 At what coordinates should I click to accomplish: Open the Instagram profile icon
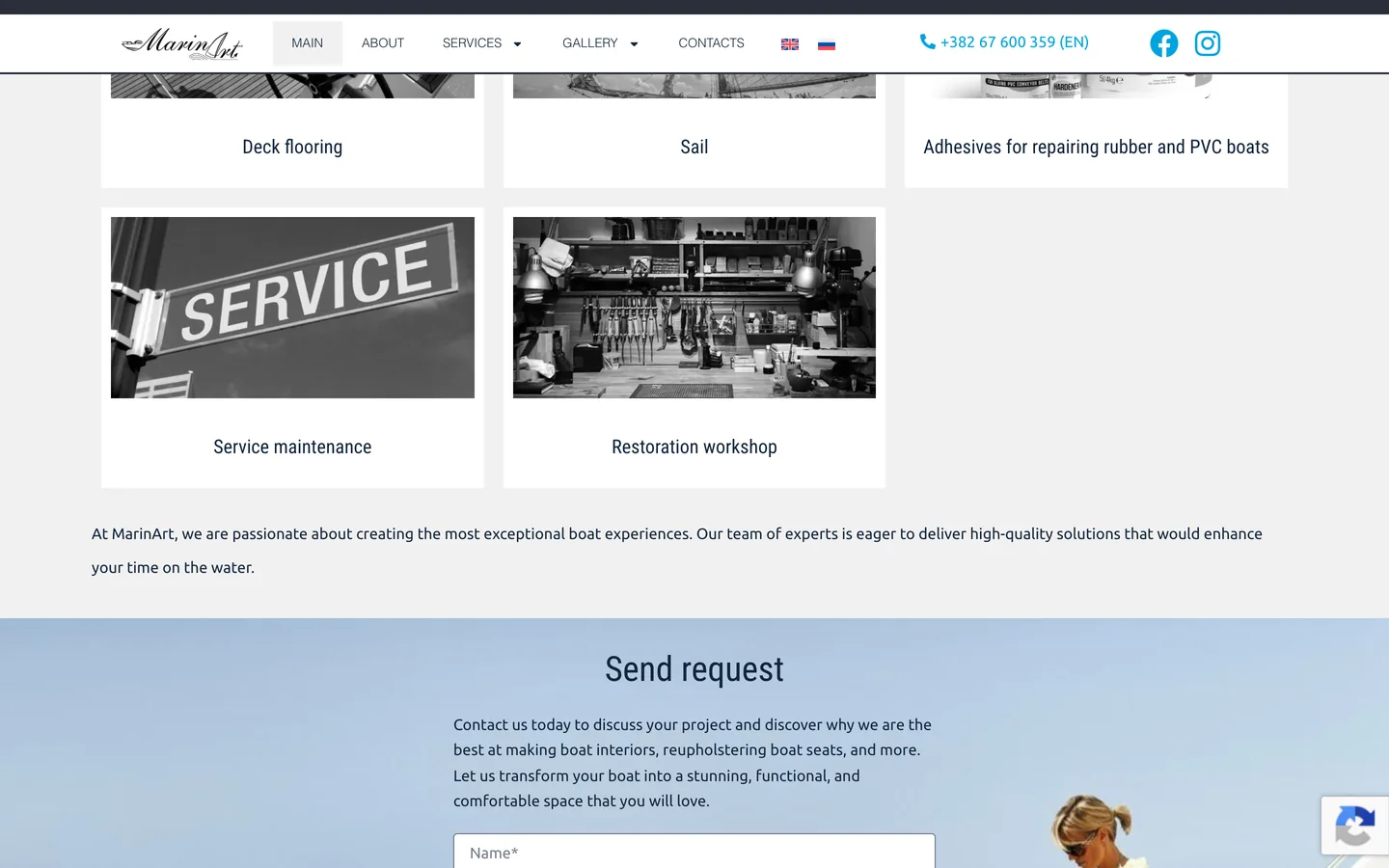1208,43
